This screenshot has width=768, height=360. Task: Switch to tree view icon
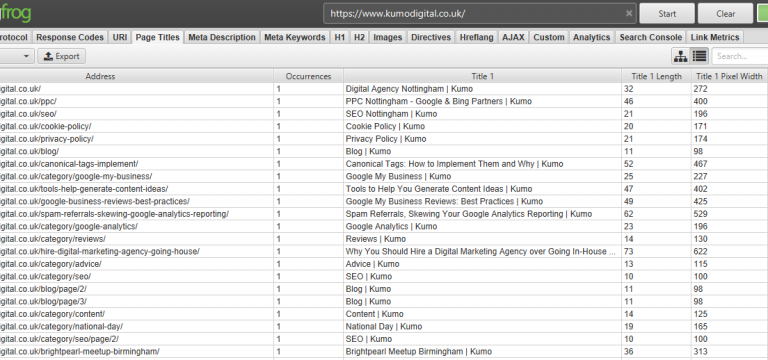click(680, 56)
